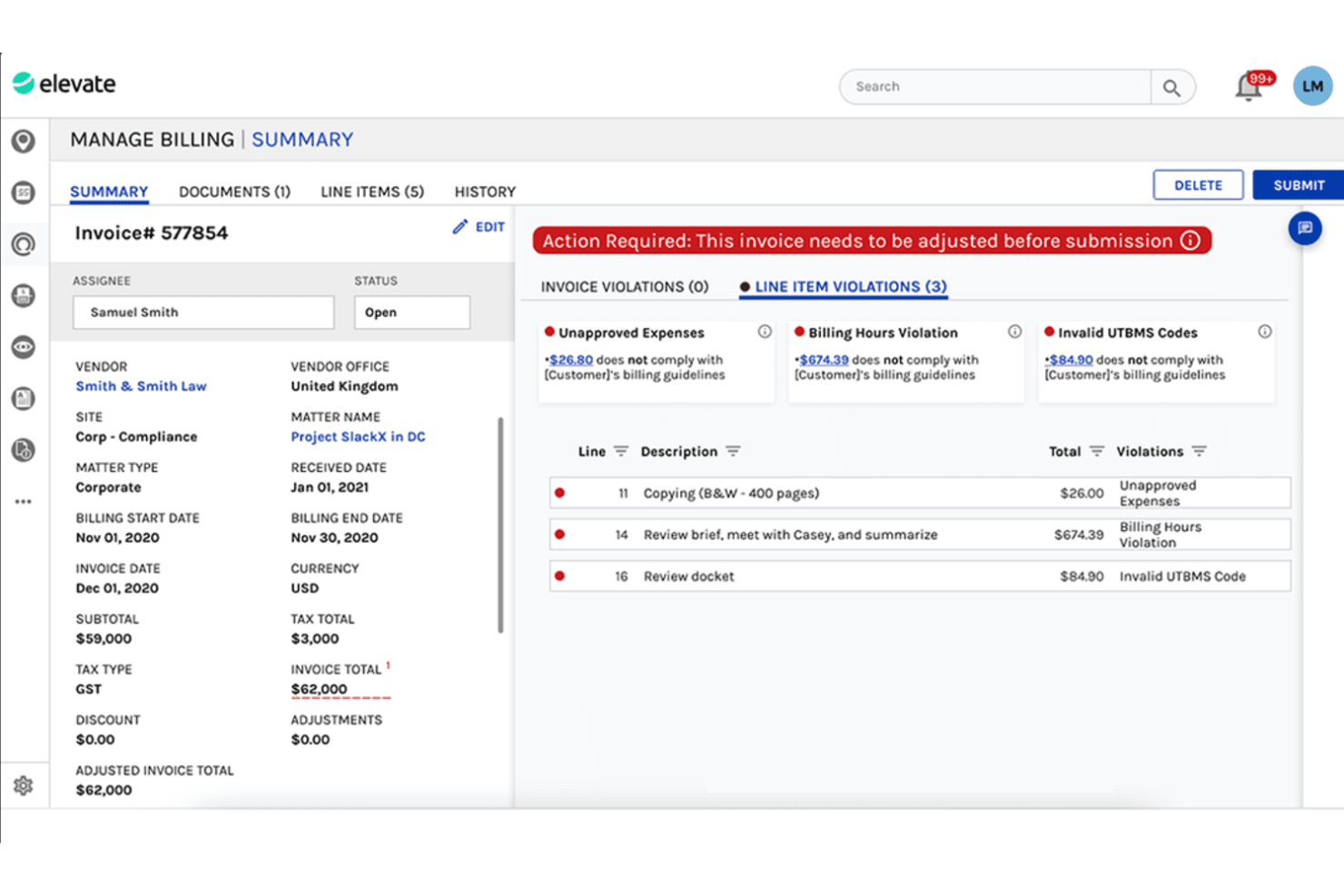The width and height of the screenshot is (1344, 896).
Task: Open the Documents (1) tab
Action: (x=234, y=192)
